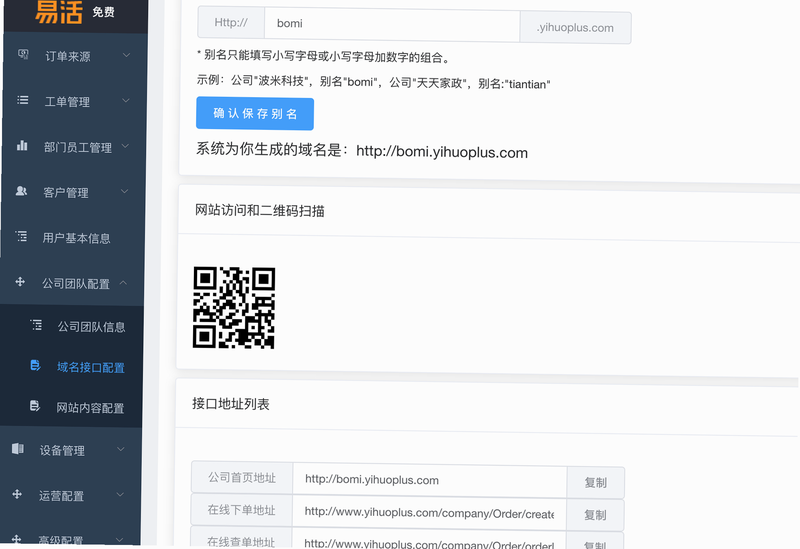
Task: Click the Http:// prefix label
Action: point(231,22)
